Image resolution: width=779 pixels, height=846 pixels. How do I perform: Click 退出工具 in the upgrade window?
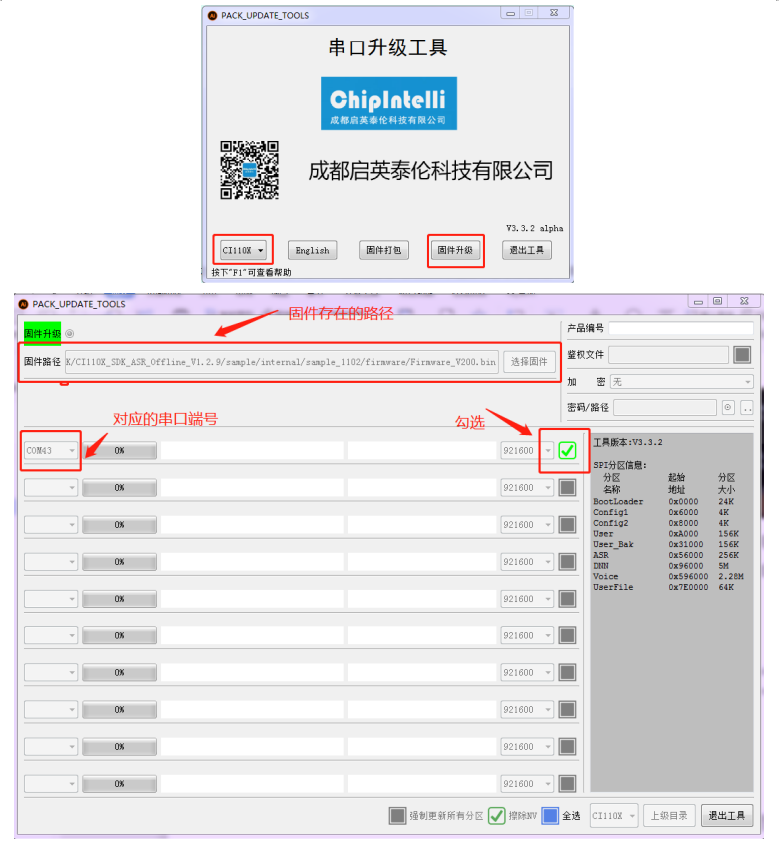(x=727, y=816)
